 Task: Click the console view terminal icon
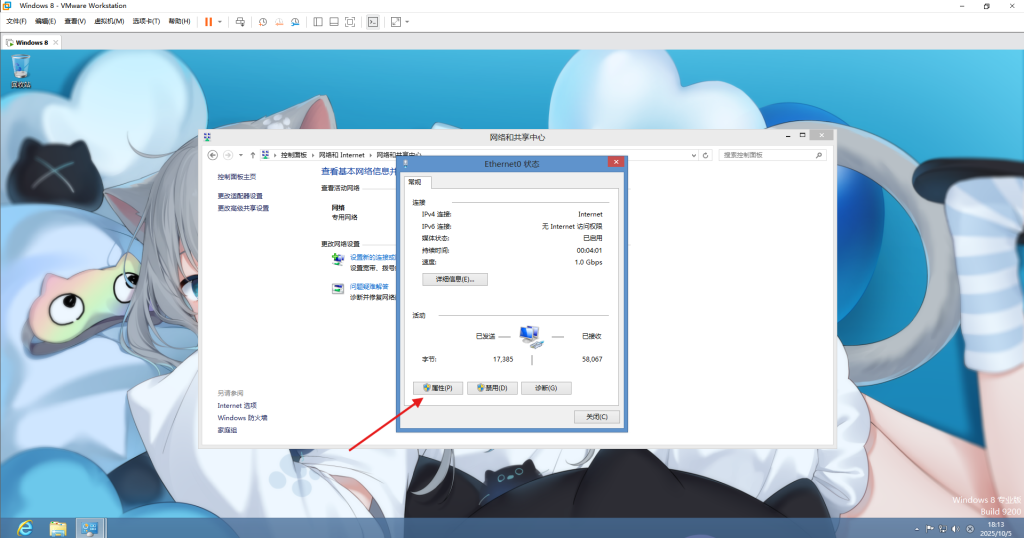(x=373, y=21)
